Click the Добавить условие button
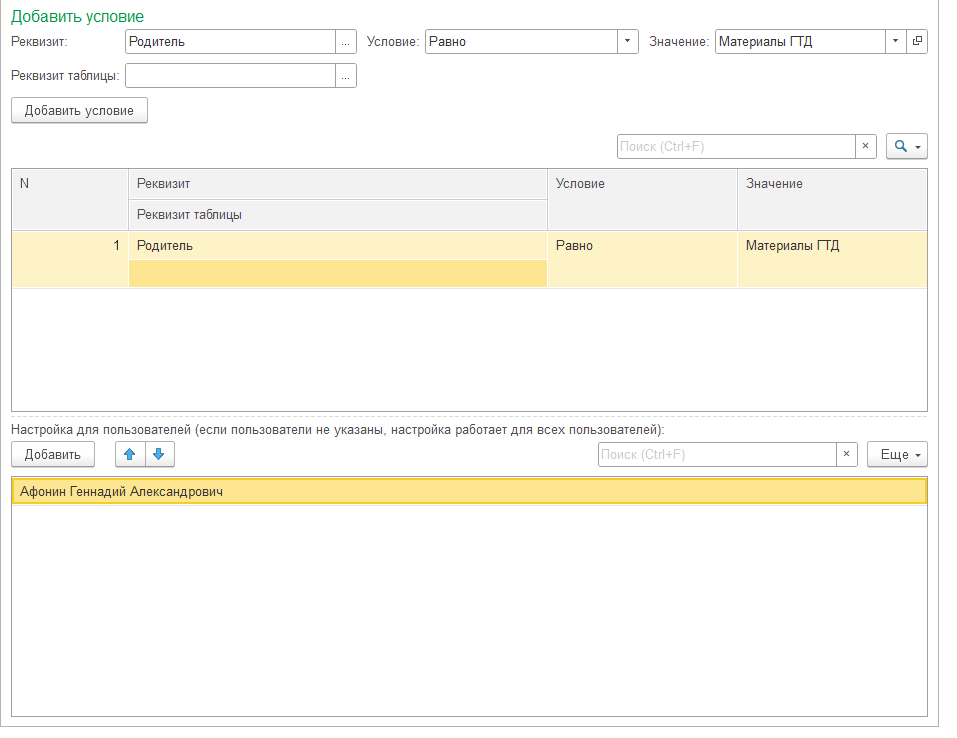 pos(79,110)
